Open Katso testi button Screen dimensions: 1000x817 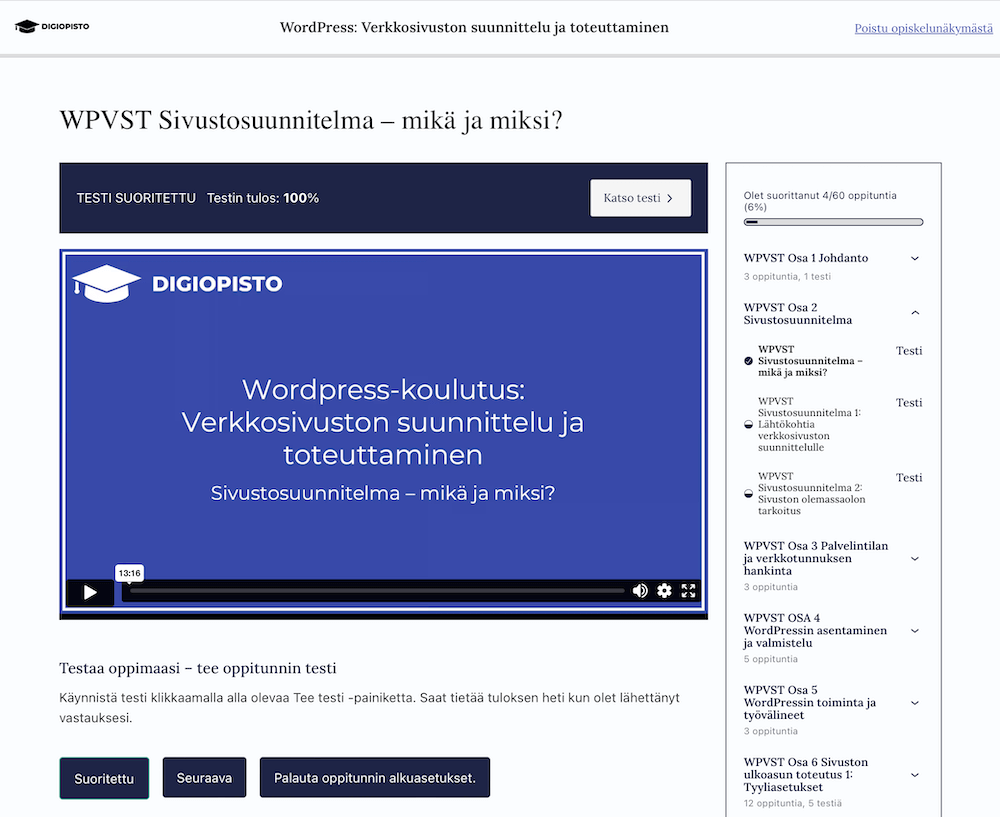coord(640,198)
